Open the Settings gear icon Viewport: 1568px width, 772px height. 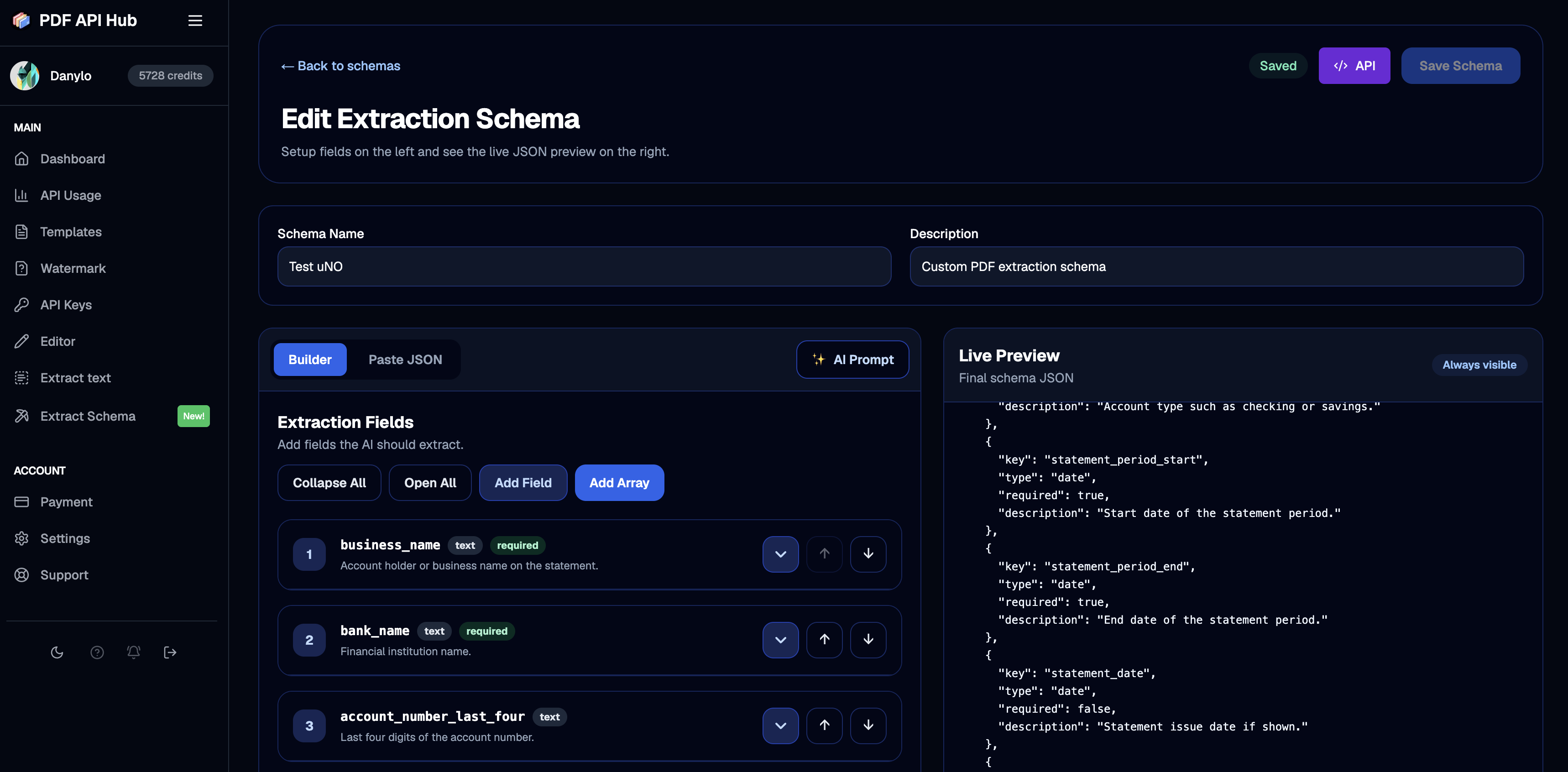22,538
